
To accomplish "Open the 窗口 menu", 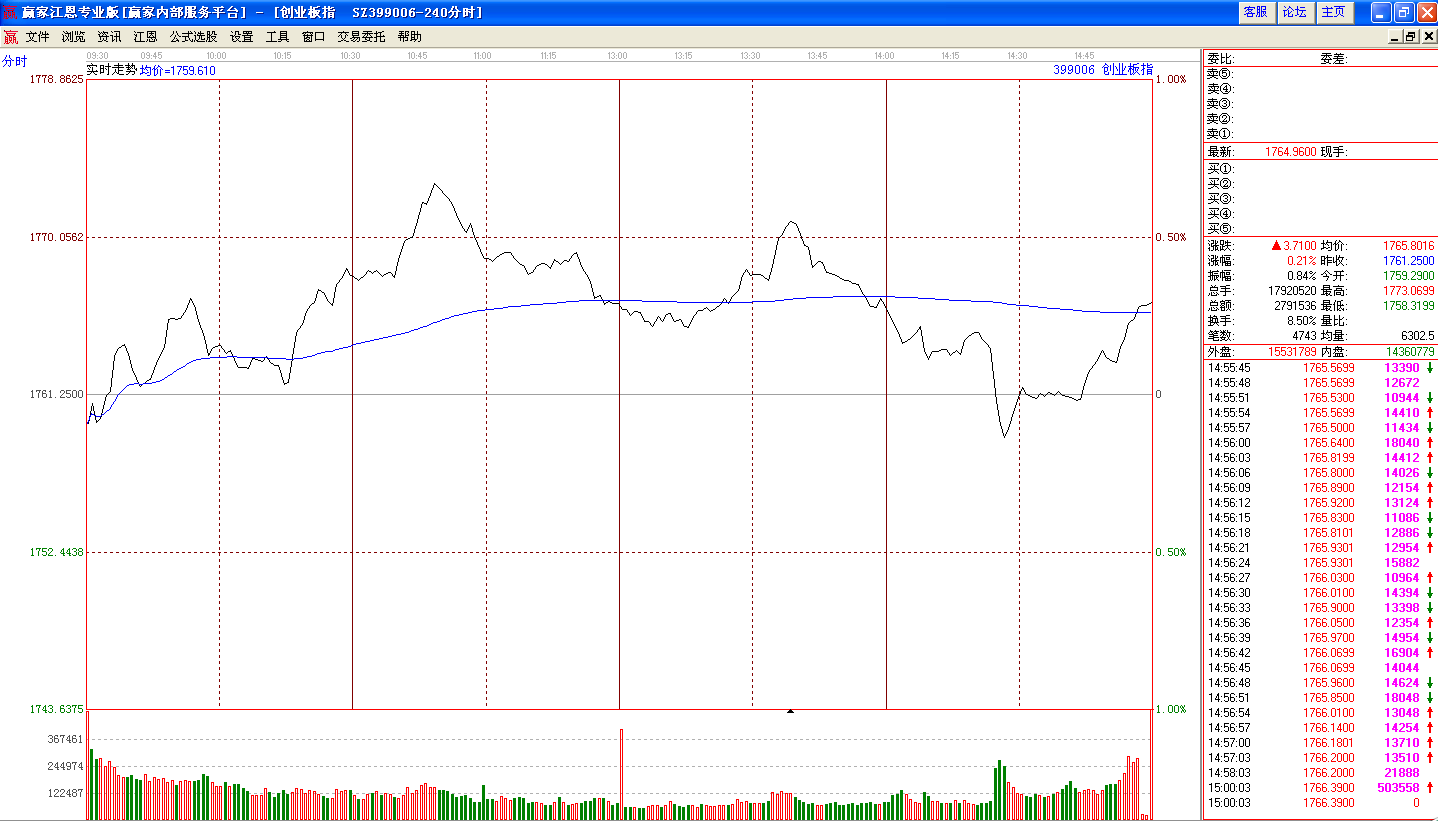I will (313, 36).
